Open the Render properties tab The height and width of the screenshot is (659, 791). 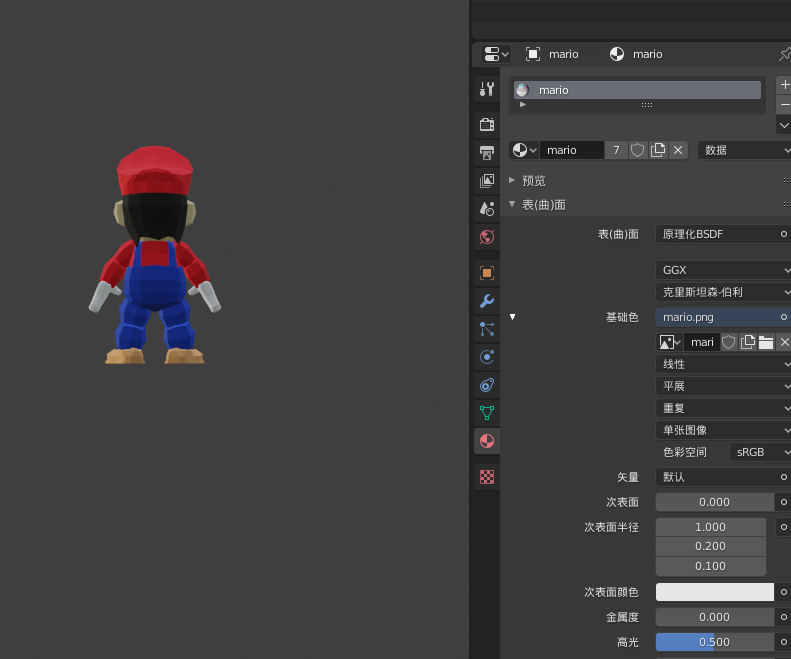click(487, 124)
